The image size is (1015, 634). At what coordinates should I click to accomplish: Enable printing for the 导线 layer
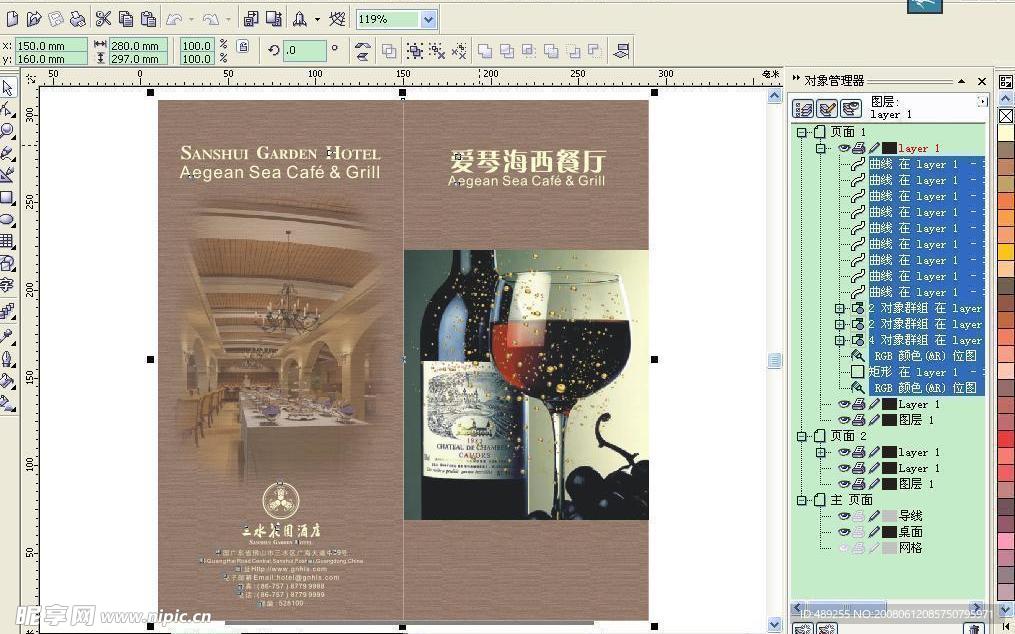[x=858, y=516]
